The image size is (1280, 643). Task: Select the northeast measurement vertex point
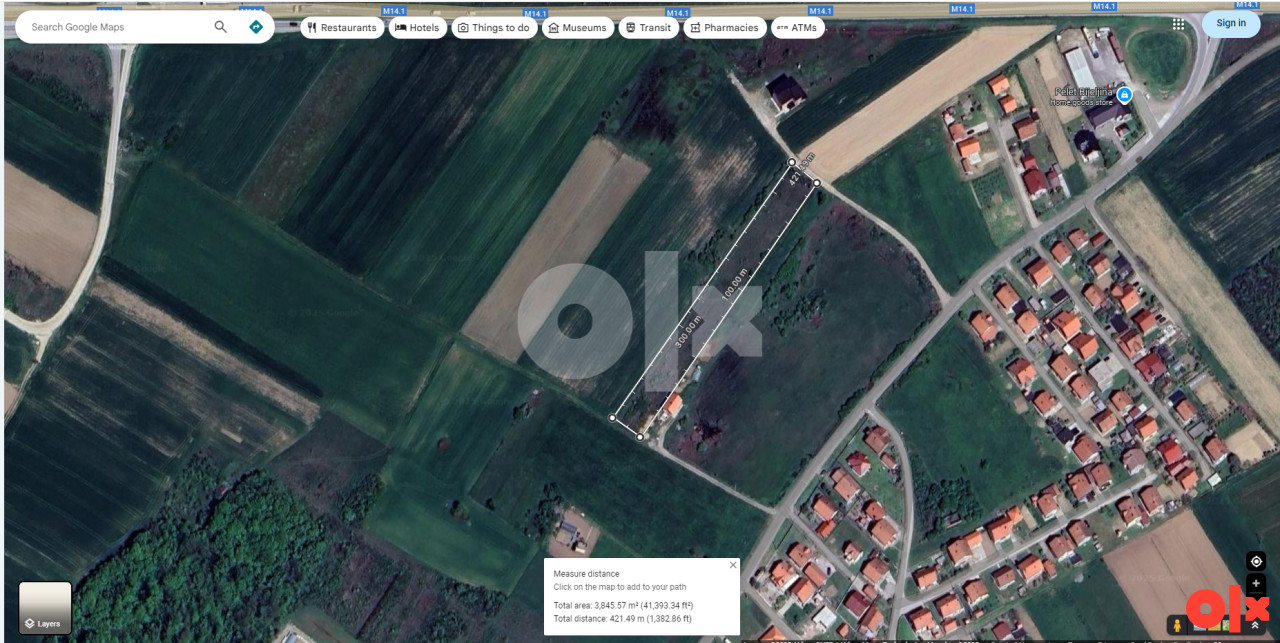(816, 182)
